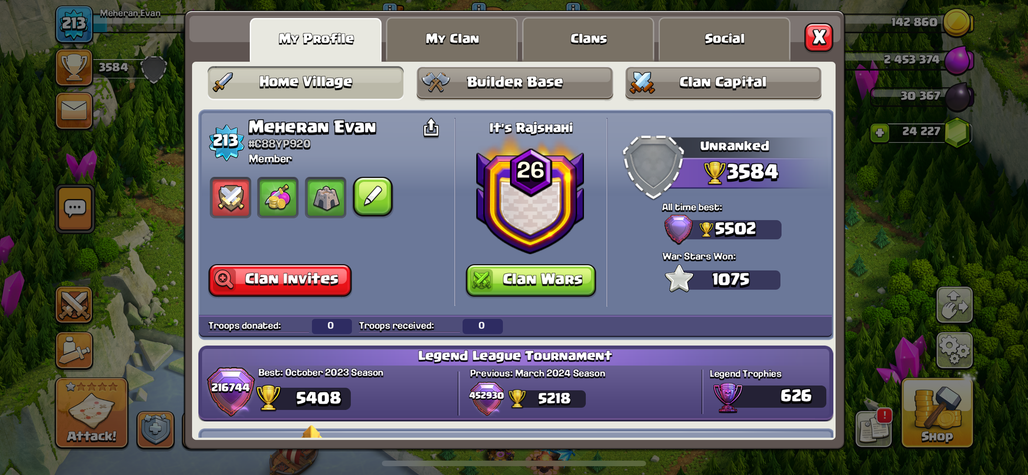The image size is (1028, 475).
Task: Select the Builder Base view
Action: (515, 83)
